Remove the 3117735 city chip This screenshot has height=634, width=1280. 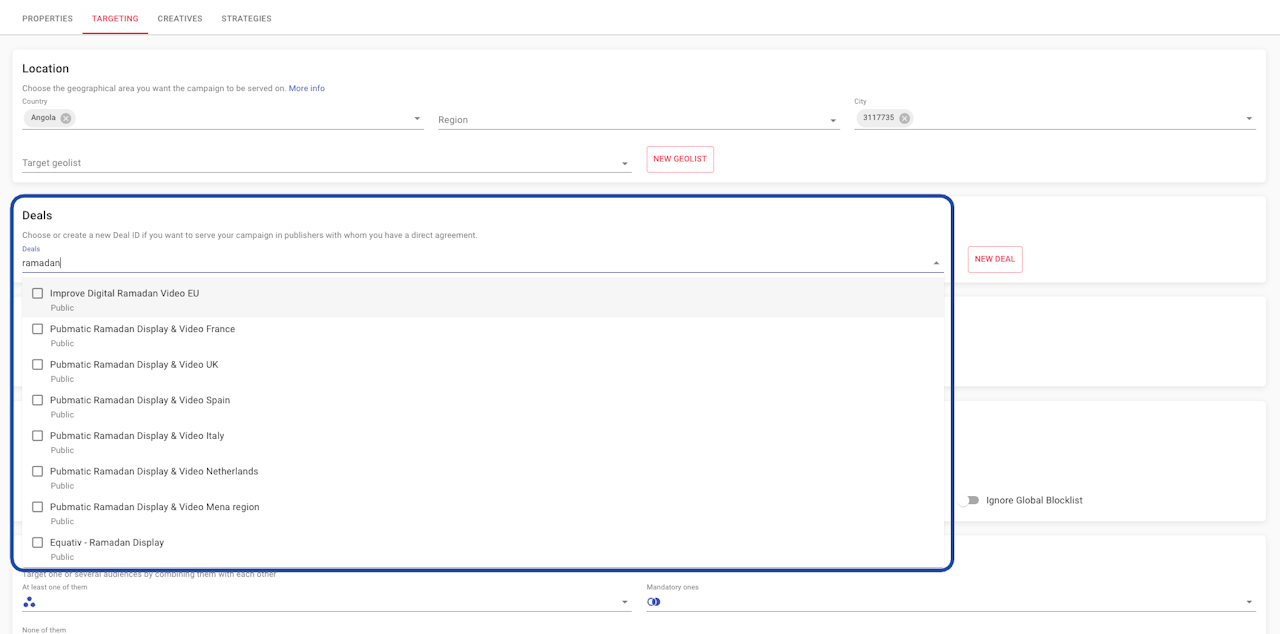point(904,118)
